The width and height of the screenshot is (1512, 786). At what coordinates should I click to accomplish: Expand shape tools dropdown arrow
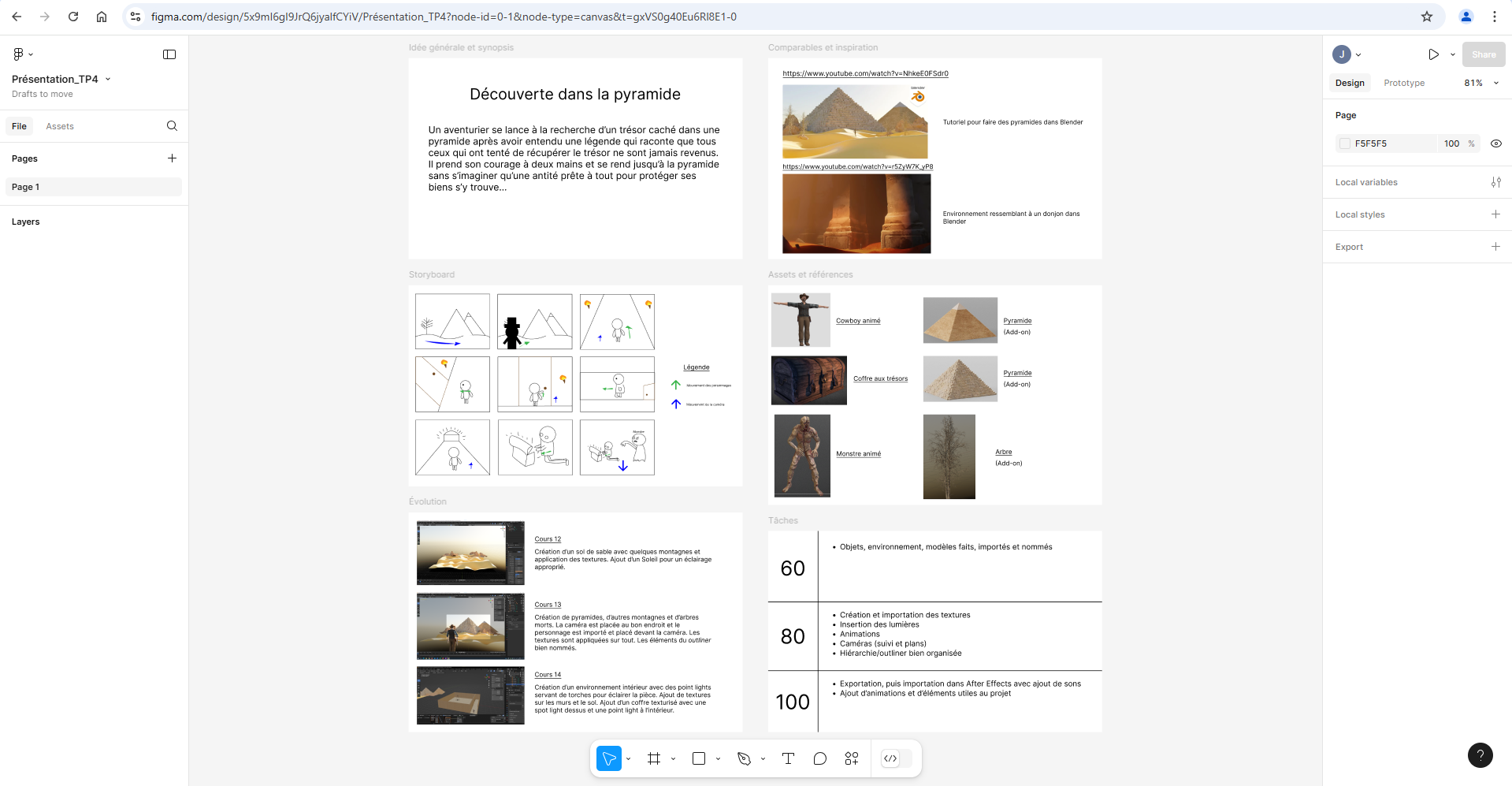click(x=718, y=758)
